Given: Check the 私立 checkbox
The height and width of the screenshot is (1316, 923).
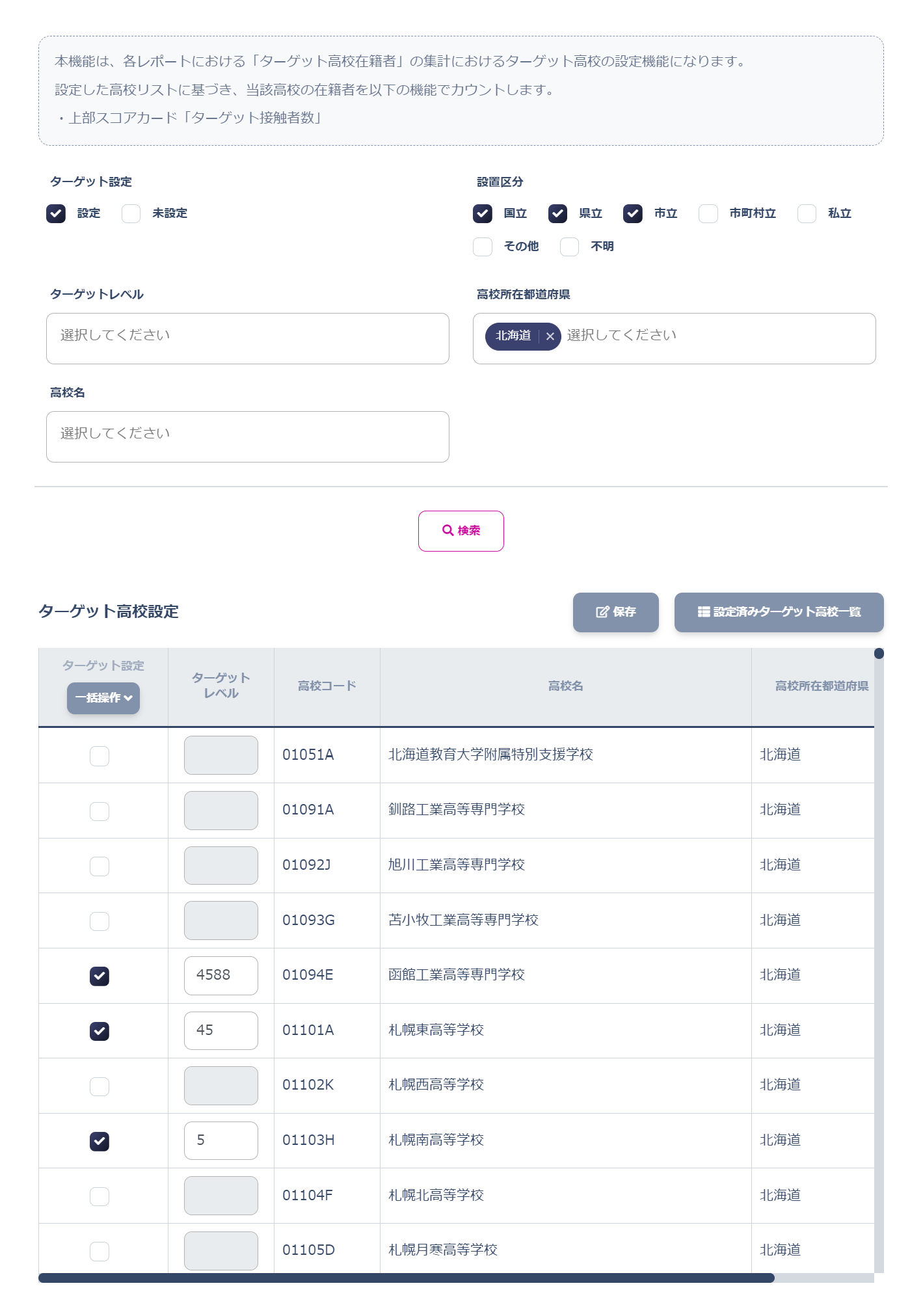Looking at the screenshot, I should point(807,213).
